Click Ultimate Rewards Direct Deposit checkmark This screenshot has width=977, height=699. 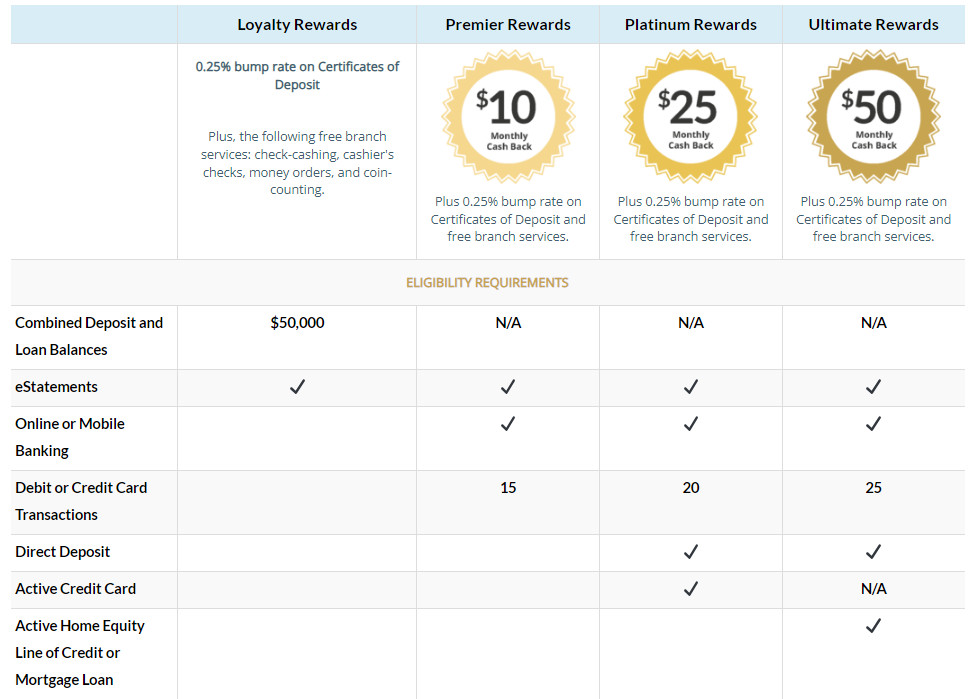point(873,552)
